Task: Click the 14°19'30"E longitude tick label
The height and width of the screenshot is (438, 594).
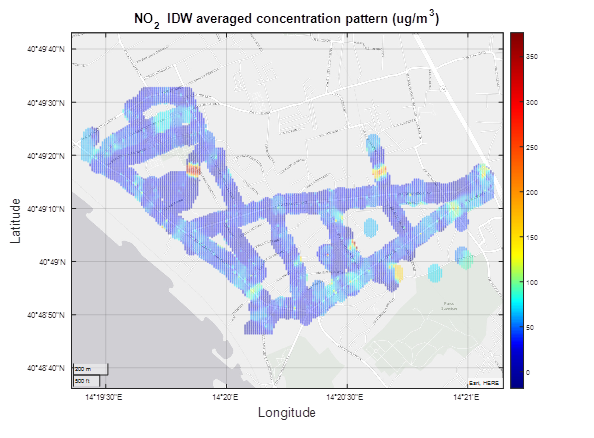Action: pos(104,397)
